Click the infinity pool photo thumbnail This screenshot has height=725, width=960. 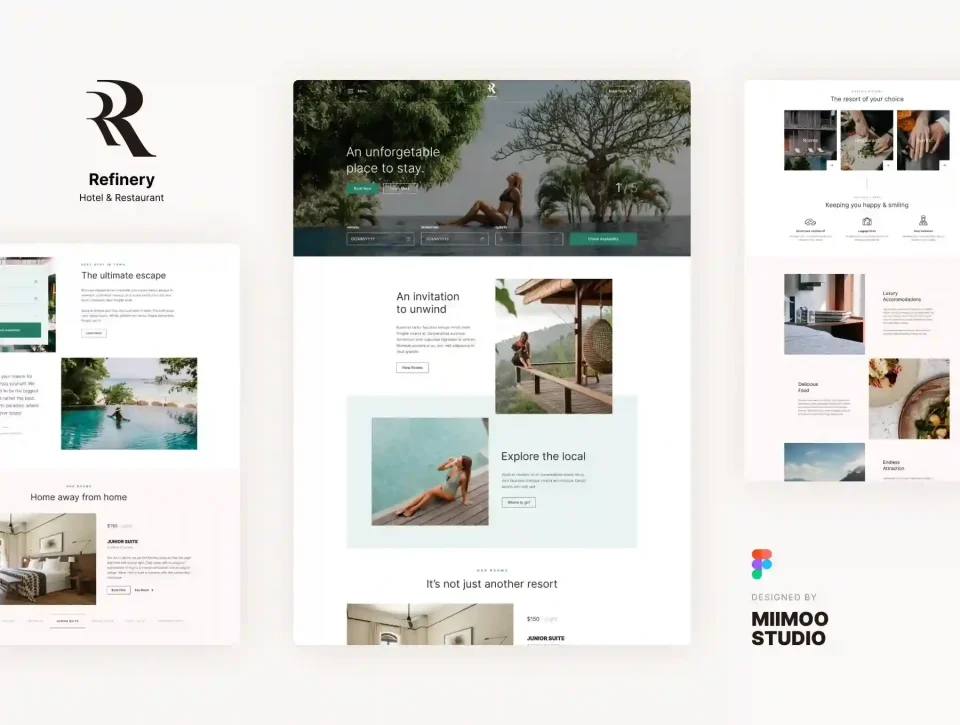pyautogui.click(x=129, y=403)
